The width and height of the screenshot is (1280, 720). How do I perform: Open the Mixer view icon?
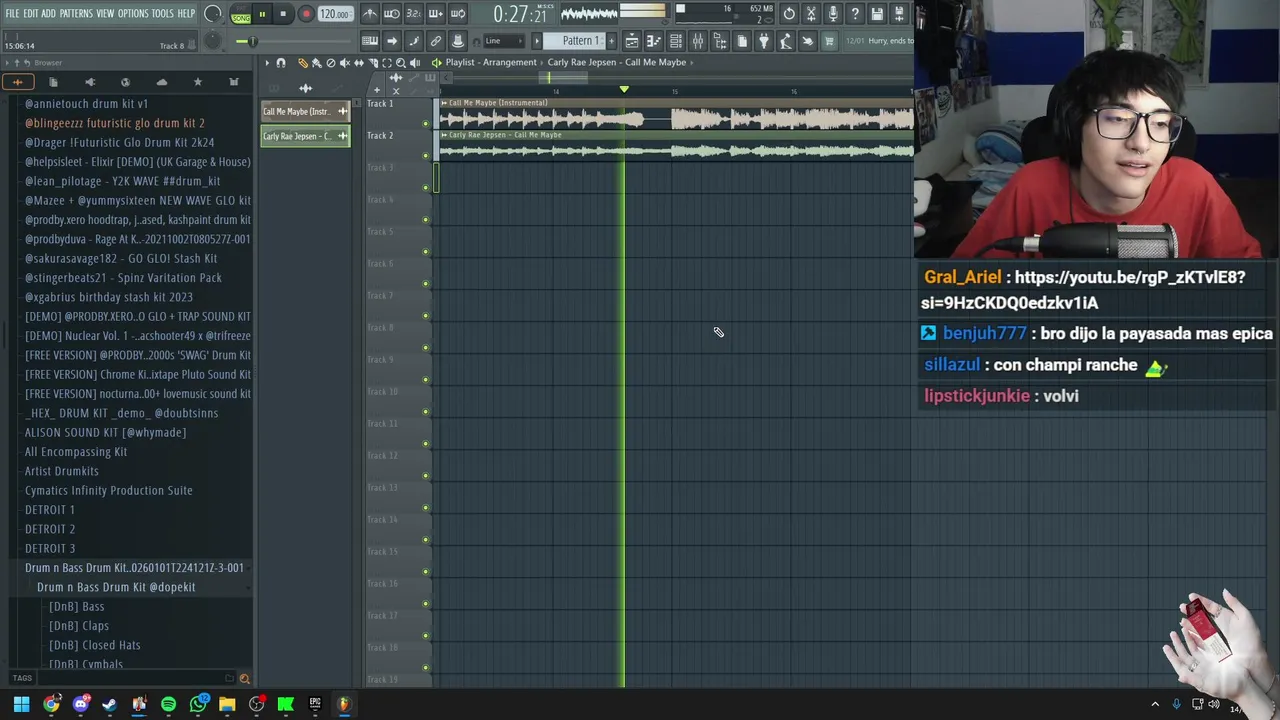[x=698, y=41]
